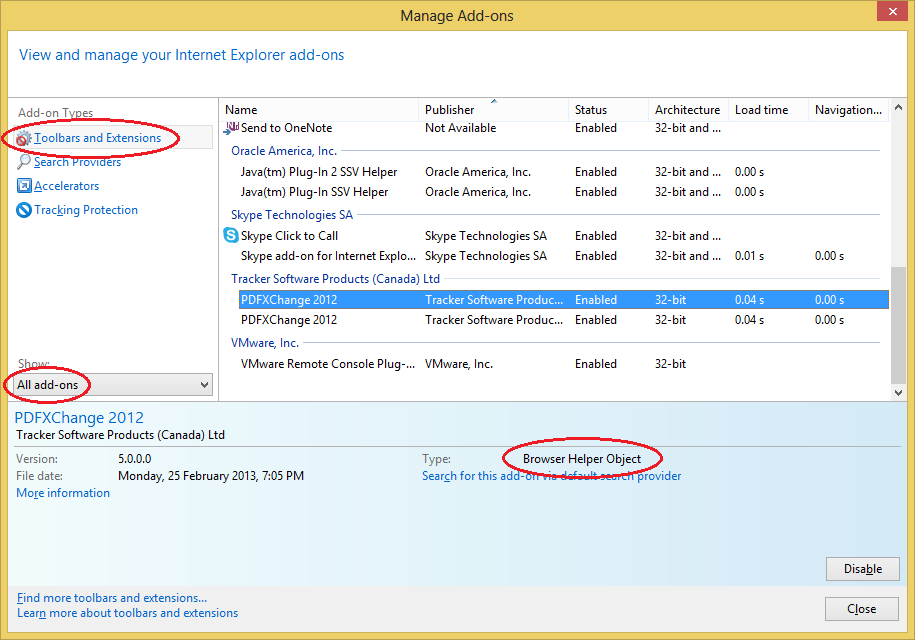
Task: Select the highlighted PDFXChange 2012 row
Action: [x=564, y=299]
